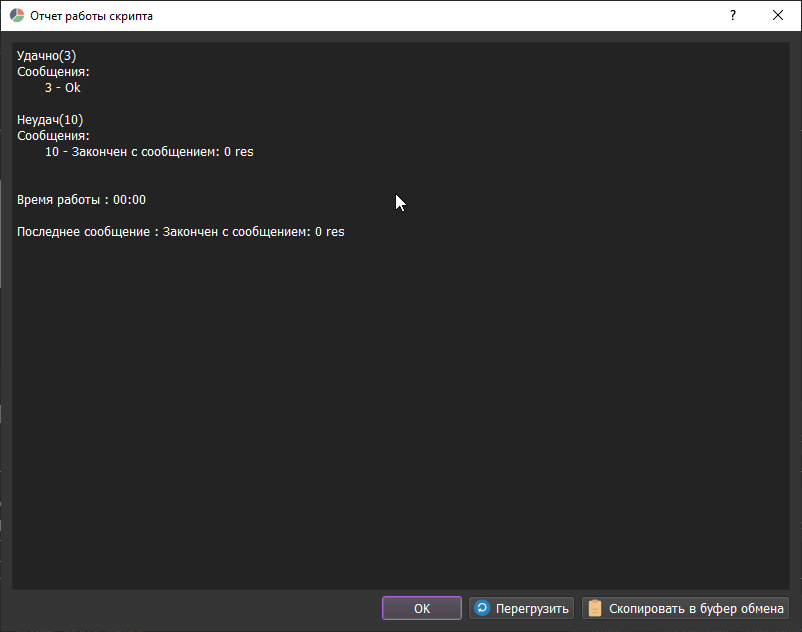Open help with the question mark button

click(x=732, y=16)
